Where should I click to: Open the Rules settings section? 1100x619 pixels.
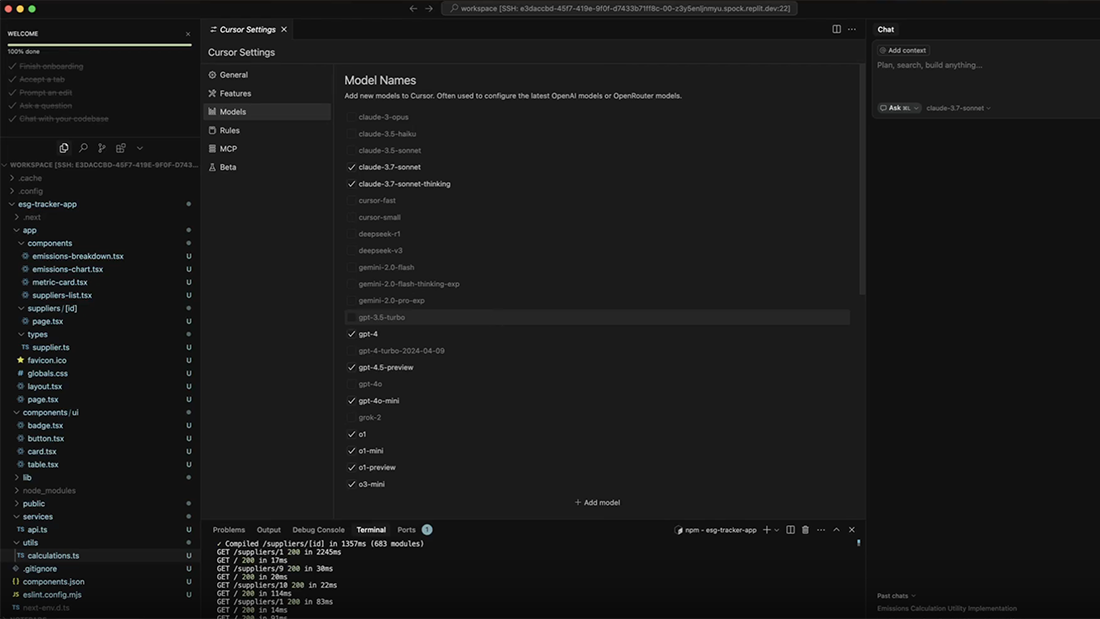(x=267, y=131)
